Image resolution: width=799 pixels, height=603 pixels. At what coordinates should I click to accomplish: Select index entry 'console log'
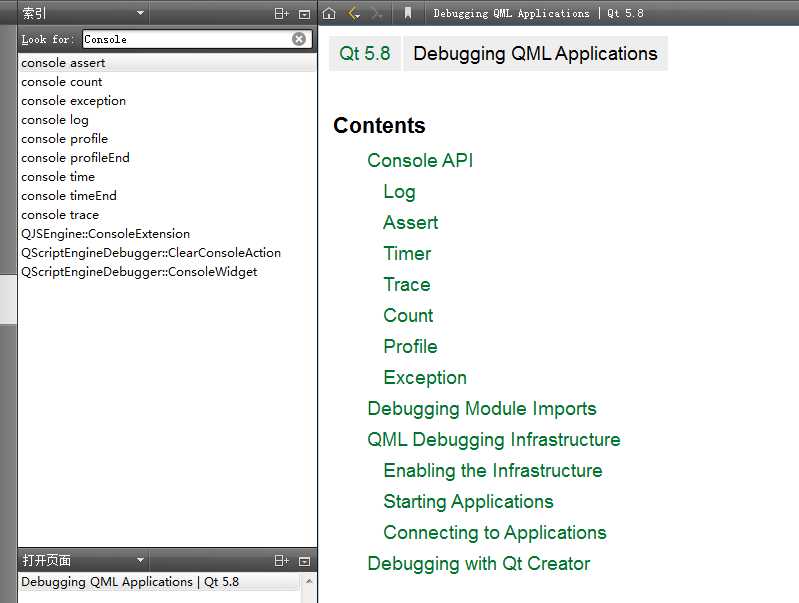[x=167, y=120]
